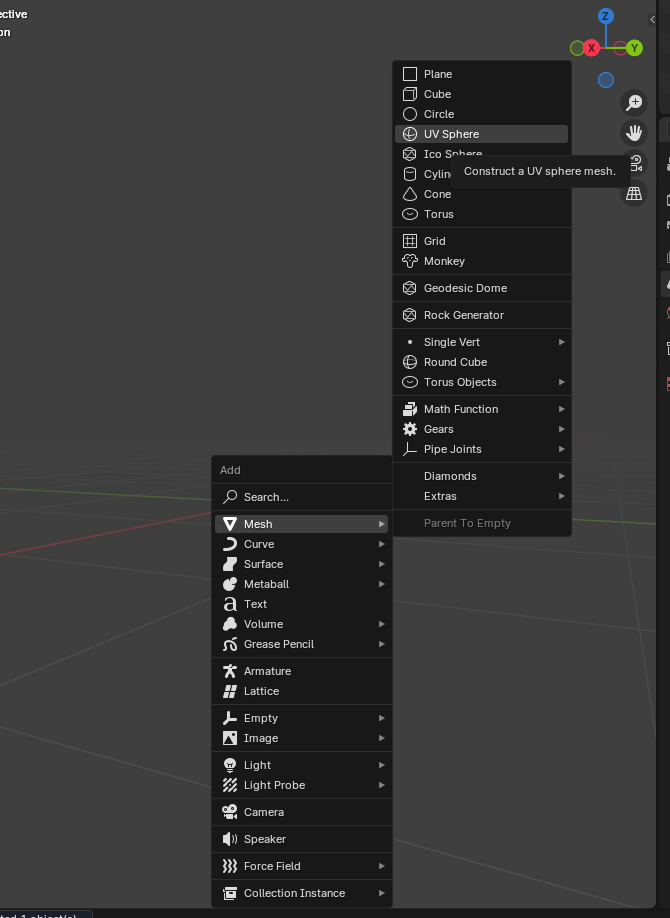Add a Torus mesh
Viewport: 670px width, 918px height.
point(481,214)
